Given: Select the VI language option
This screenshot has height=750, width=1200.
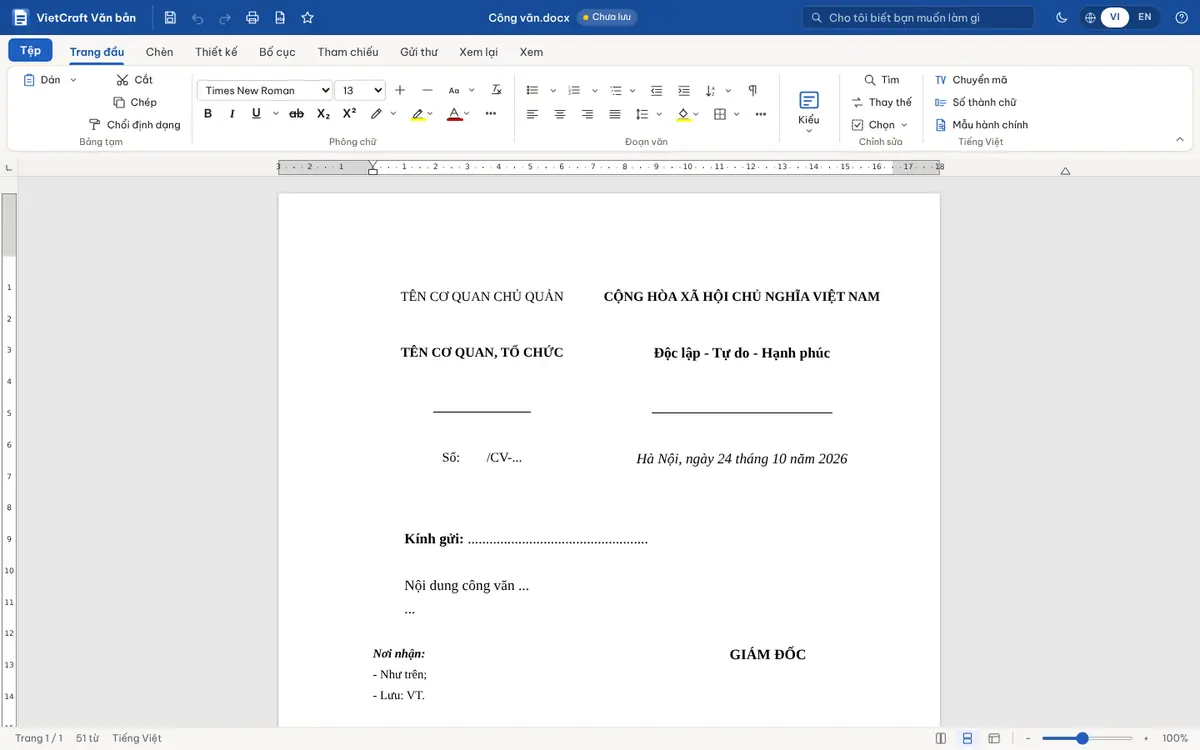Looking at the screenshot, I should coord(1115,17).
